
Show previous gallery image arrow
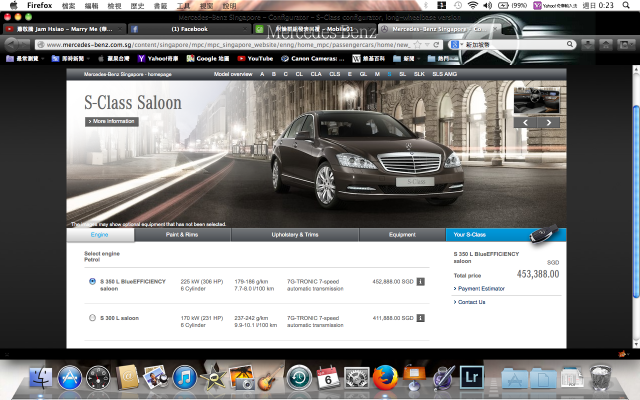coord(525,122)
